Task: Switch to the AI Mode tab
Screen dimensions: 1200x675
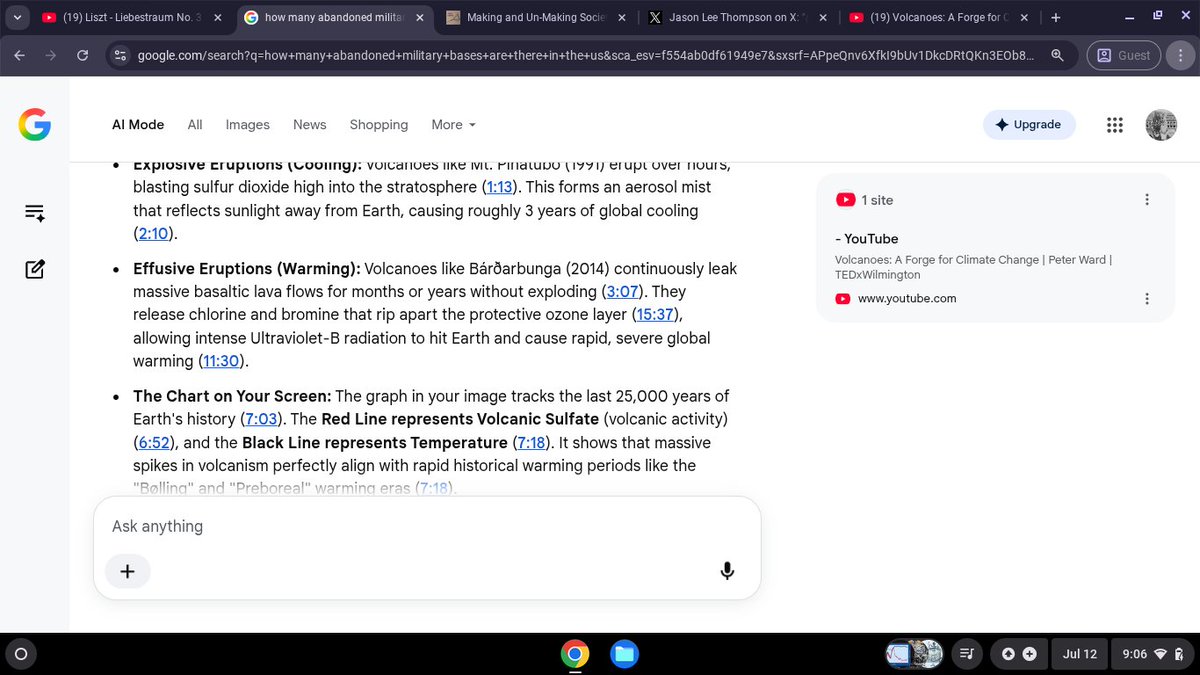Action: coord(138,125)
